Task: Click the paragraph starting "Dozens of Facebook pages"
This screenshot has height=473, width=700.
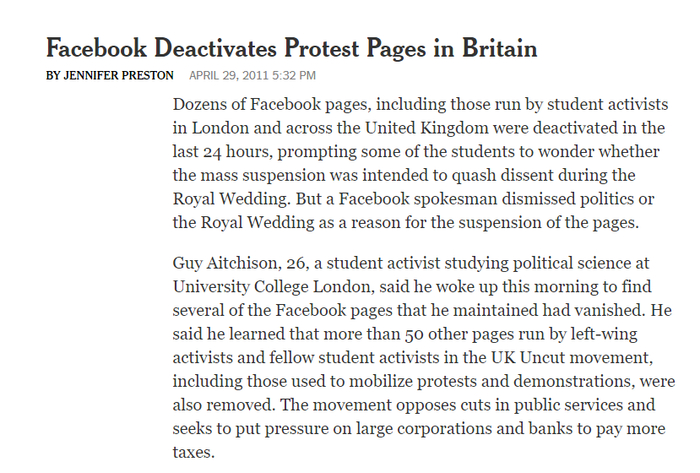Action: [420, 163]
